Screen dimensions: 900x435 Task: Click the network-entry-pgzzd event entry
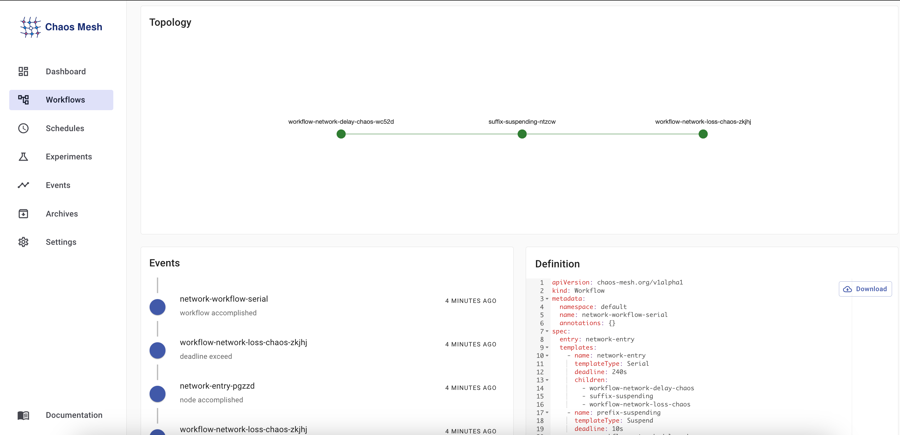(x=217, y=386)
